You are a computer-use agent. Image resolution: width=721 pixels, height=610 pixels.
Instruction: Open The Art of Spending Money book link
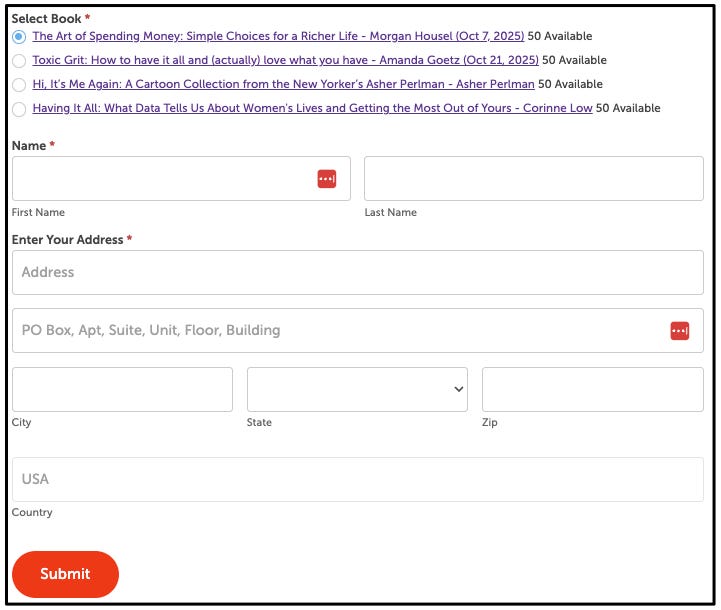tap(278, 36)
